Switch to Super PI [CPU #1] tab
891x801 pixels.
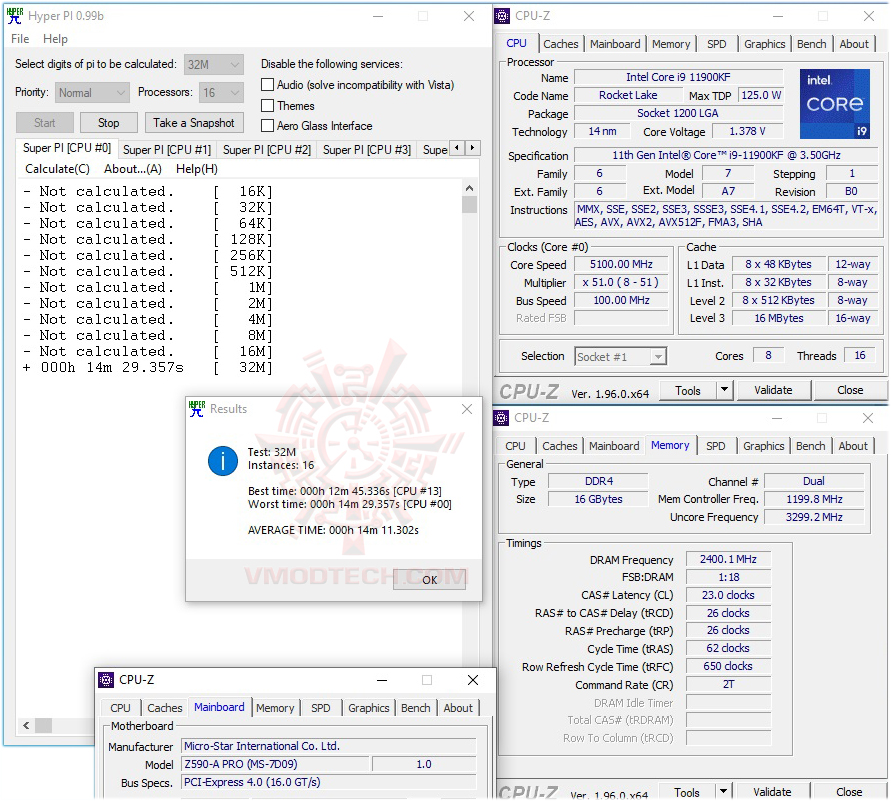tap(166, 149)
